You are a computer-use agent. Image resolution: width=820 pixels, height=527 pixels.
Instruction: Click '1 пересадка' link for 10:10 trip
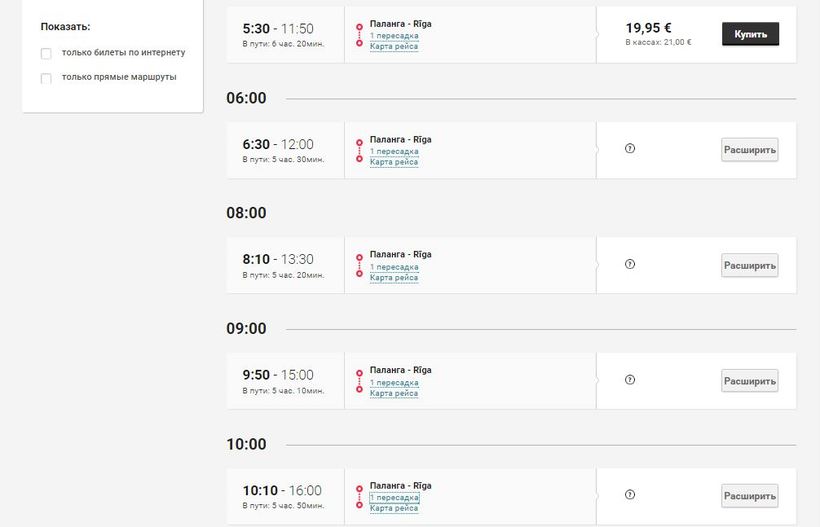pyautogui.click(x=394, y=497)
